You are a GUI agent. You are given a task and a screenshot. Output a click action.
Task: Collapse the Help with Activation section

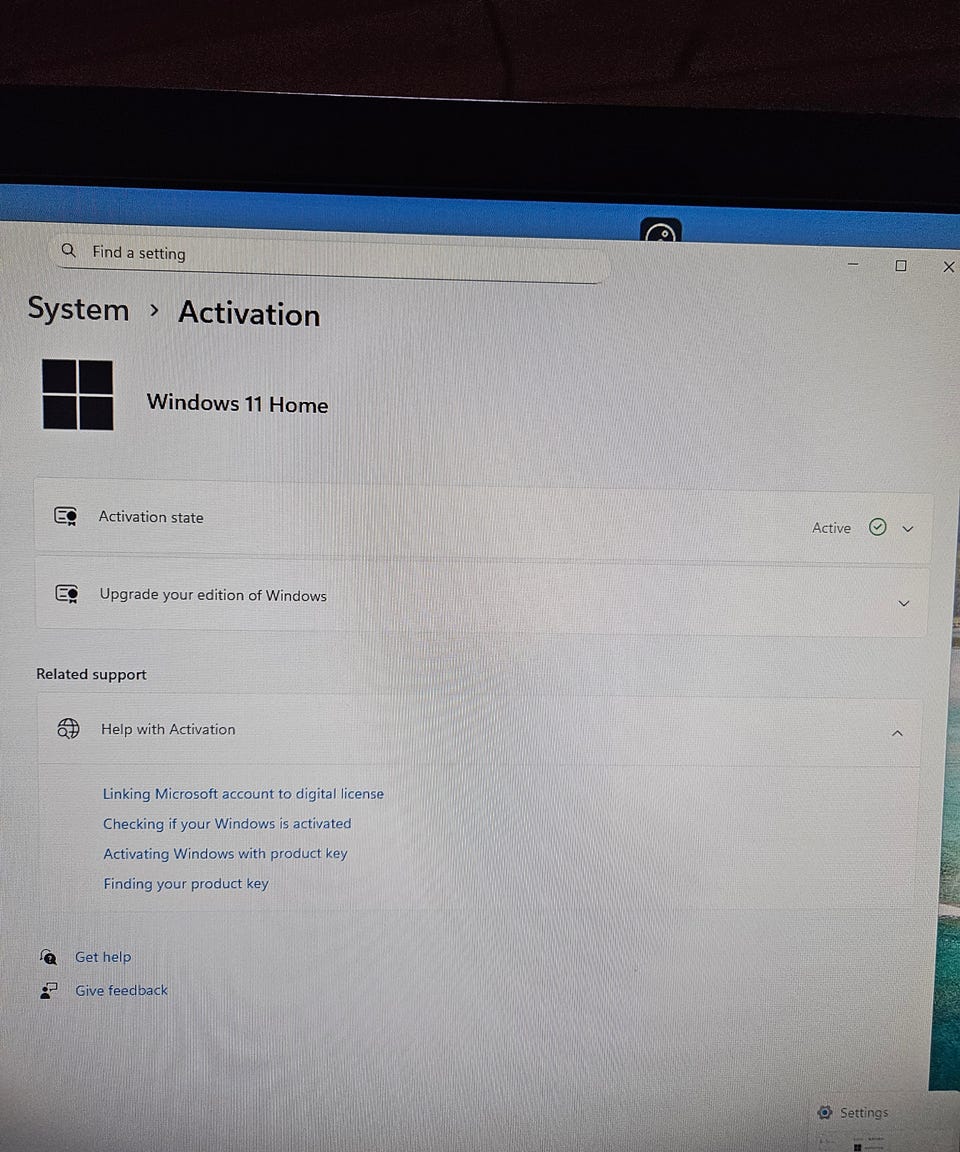(x=897, y=733)
